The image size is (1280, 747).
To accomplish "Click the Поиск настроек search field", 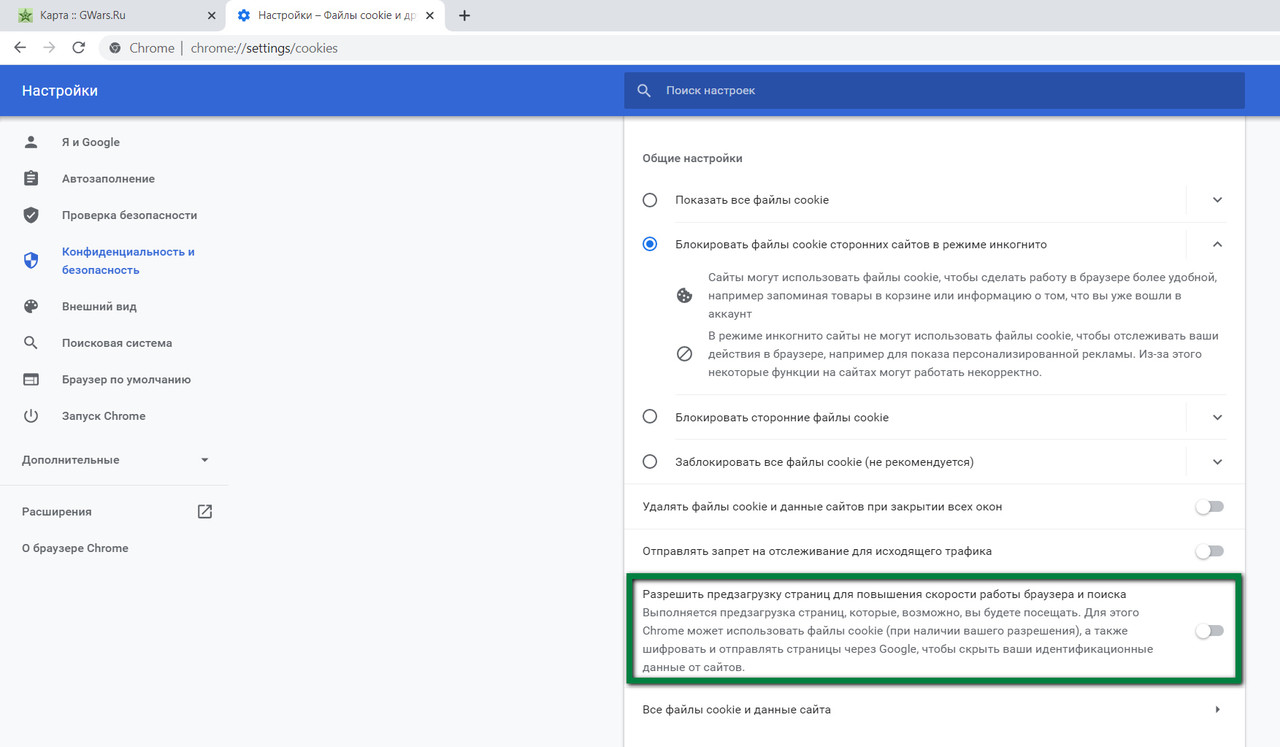I will tap(934, 90).
